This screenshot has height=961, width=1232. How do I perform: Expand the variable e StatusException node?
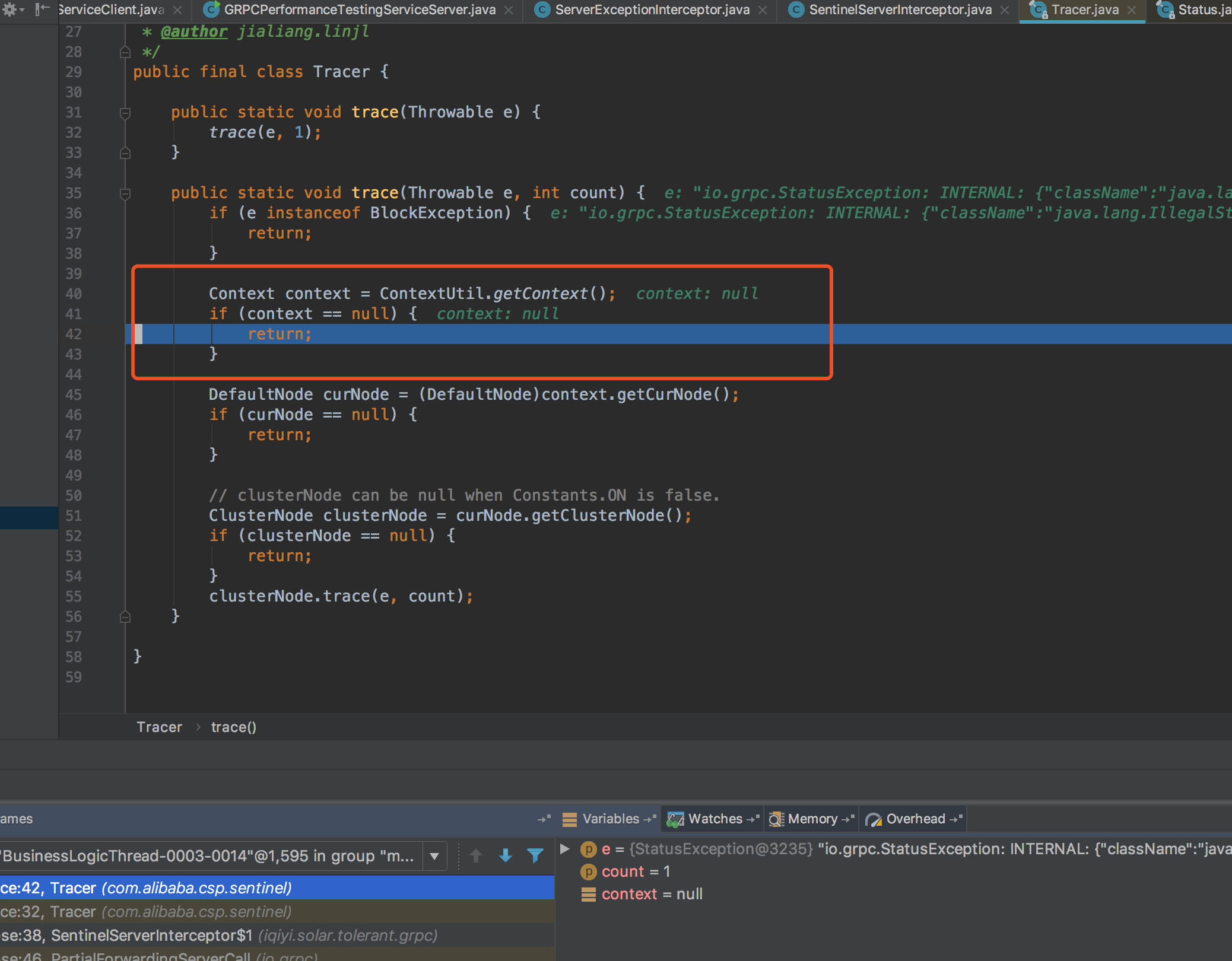click(565, 849)
